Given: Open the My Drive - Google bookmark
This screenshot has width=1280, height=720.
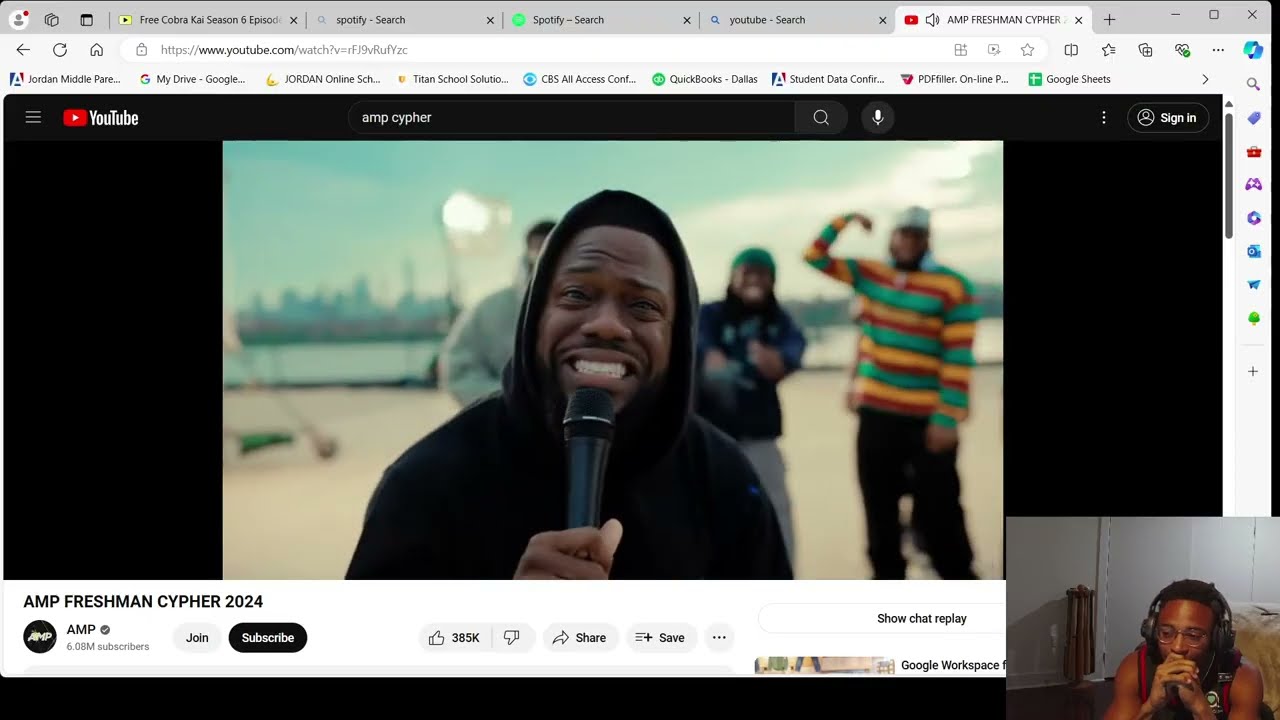Looking at the screenshot, I should [192, 79].
